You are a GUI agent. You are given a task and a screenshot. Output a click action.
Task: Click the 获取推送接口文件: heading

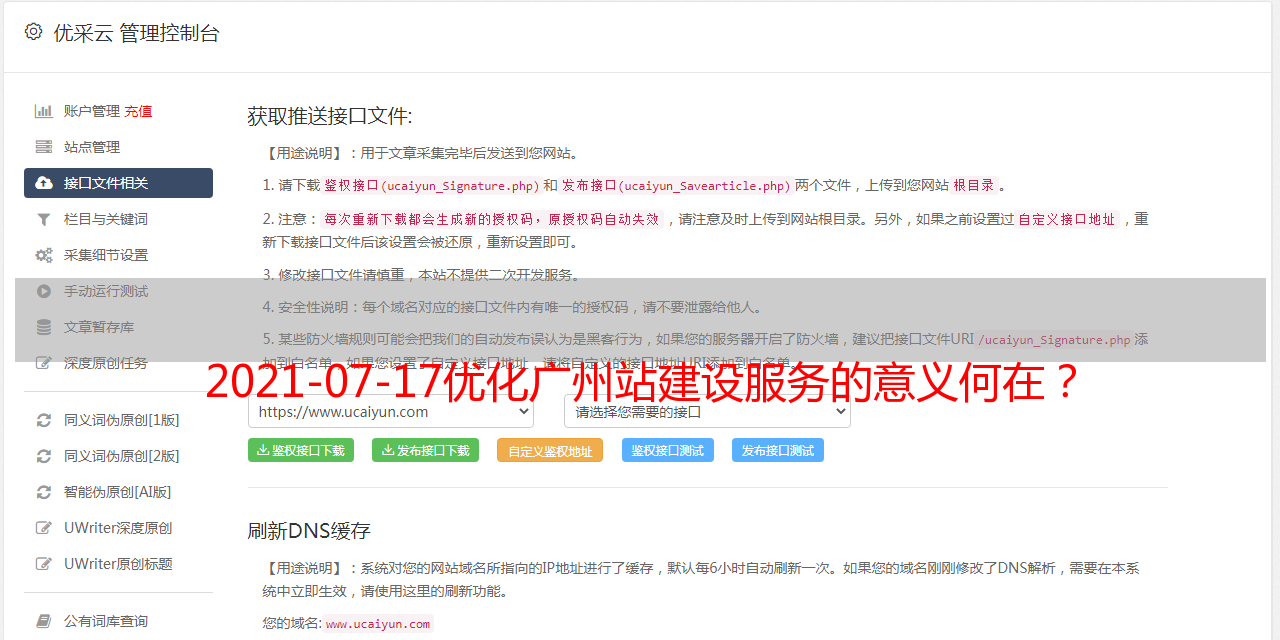(330, 116)
